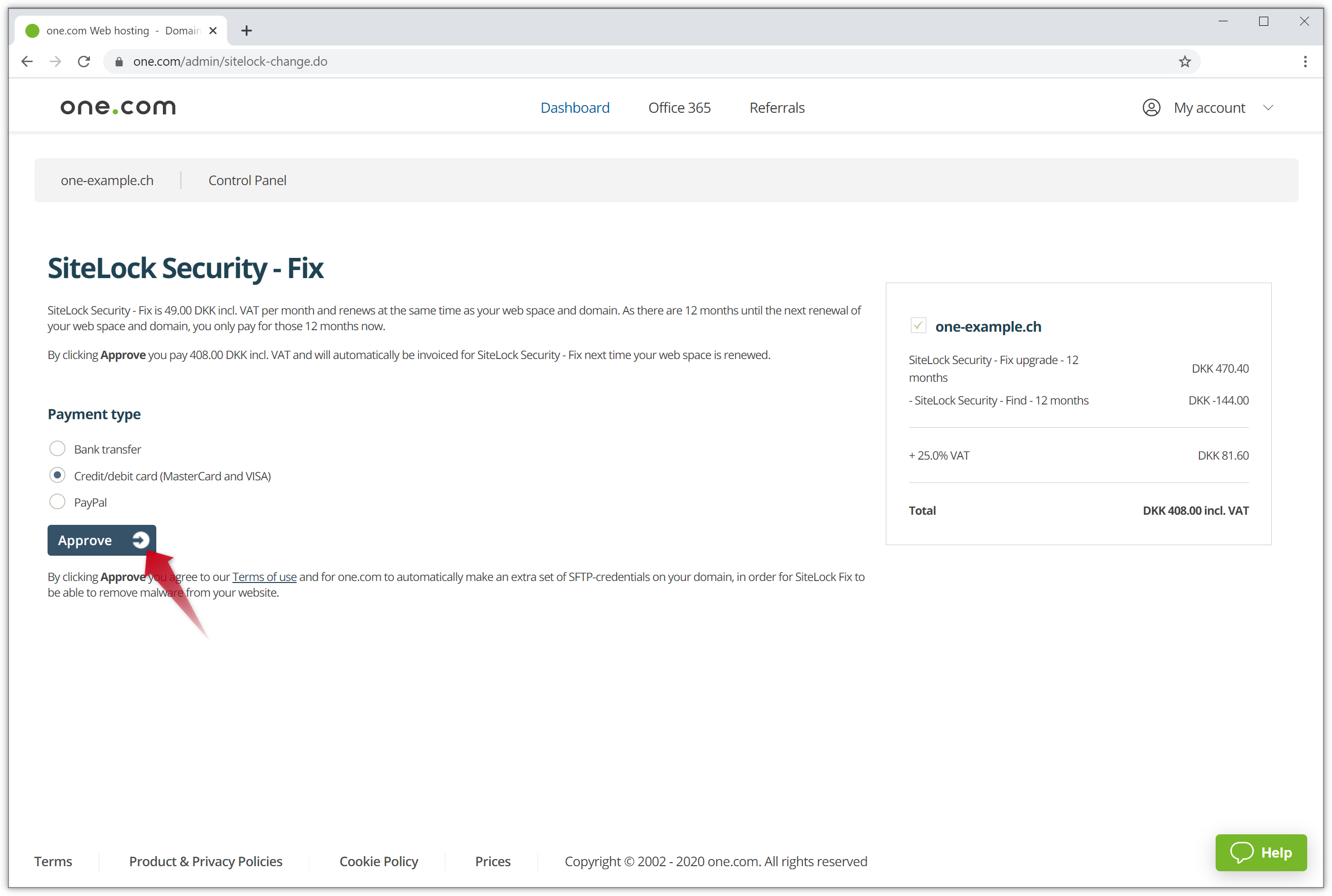This screenshot has width=1332, height=896.
Task: Click the one.com logo
Action: coord(118,107)
